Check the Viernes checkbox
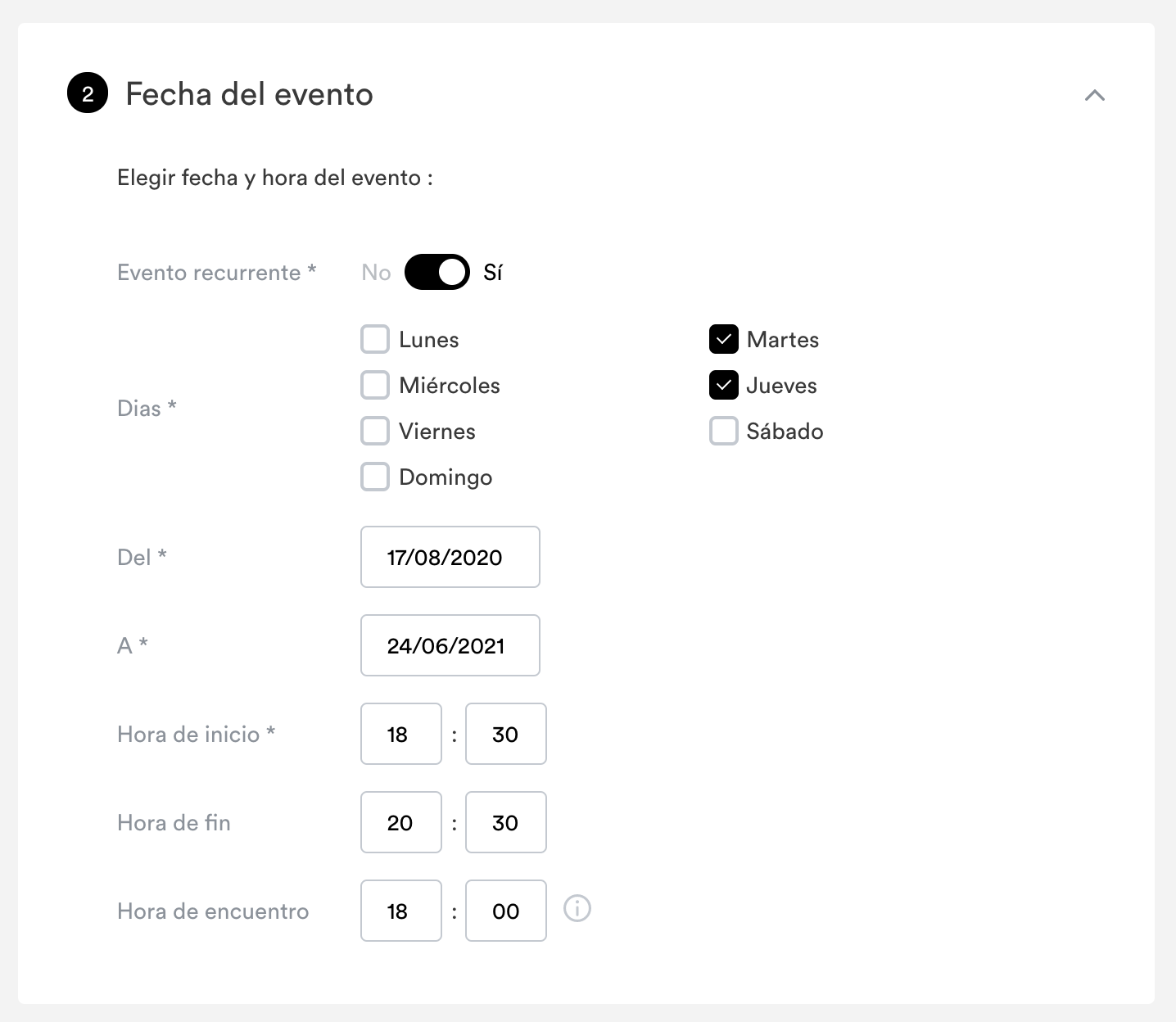This screenshot has width=1176, height=1022. (x=375, y=431)
